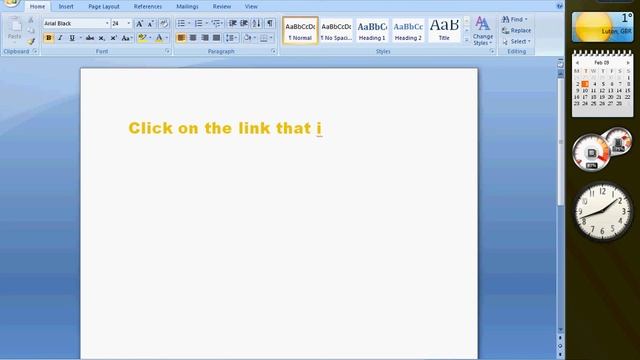
Task: Apply the No Spacing style
Action: pyautogui.click(x=336, y=30)
